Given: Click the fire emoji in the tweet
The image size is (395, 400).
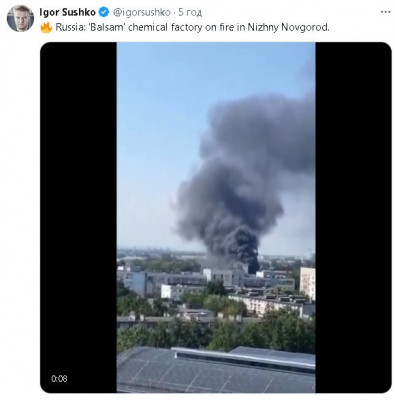Looking at the screenshot, I should click(x=46, y=27).
